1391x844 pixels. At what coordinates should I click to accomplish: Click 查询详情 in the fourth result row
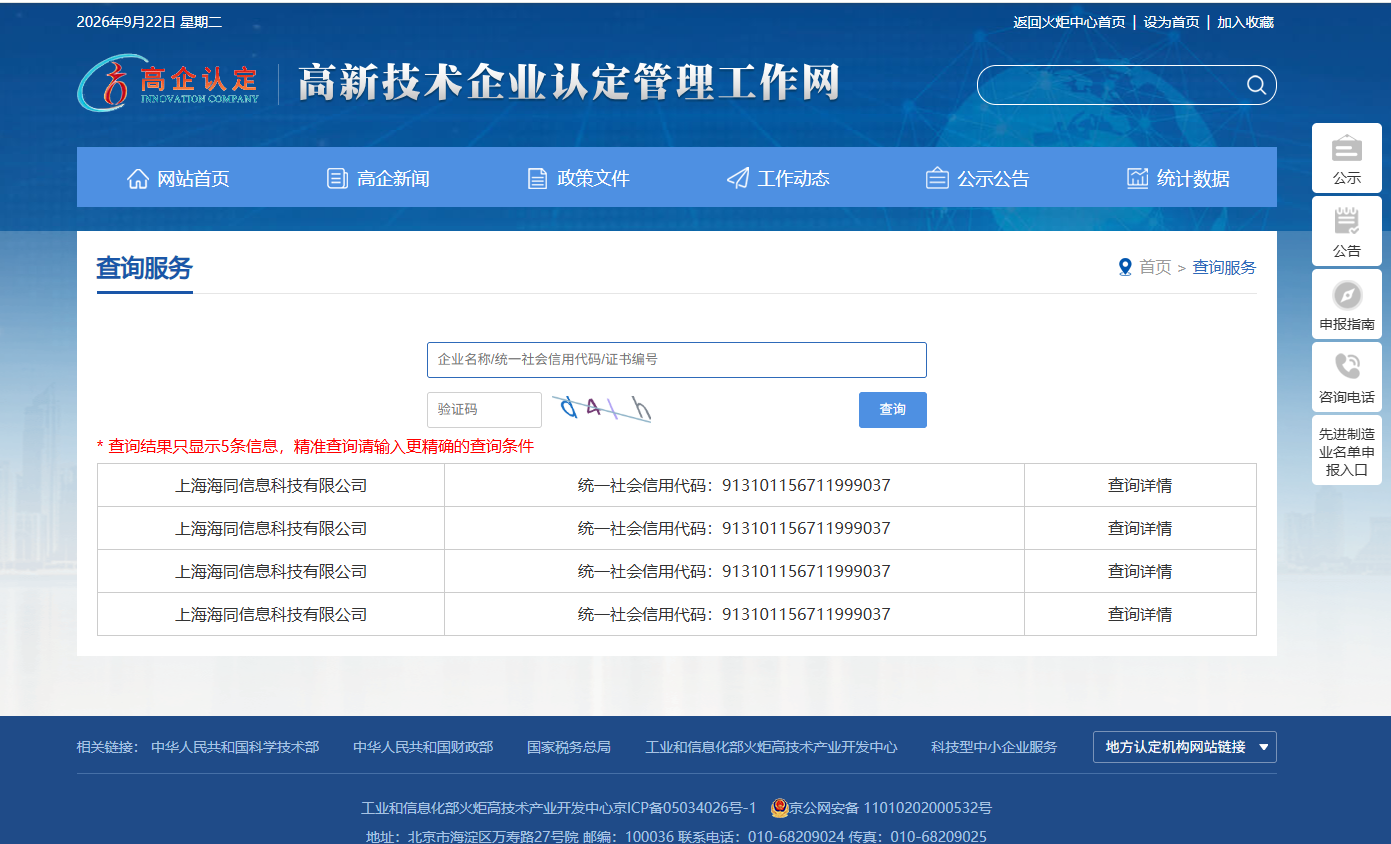coord(1140,615)
